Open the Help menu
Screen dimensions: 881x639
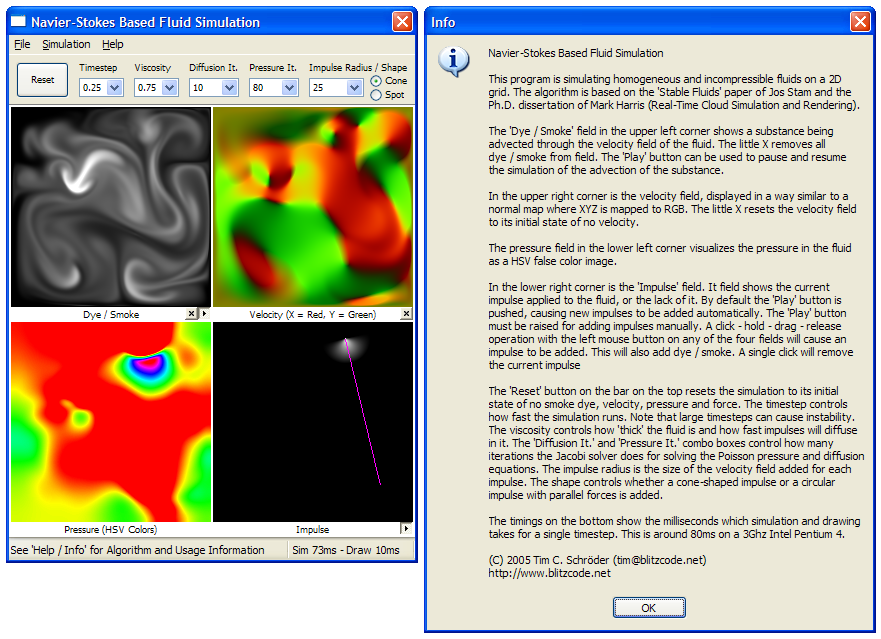pyautogui.click(x=112, y=44)
